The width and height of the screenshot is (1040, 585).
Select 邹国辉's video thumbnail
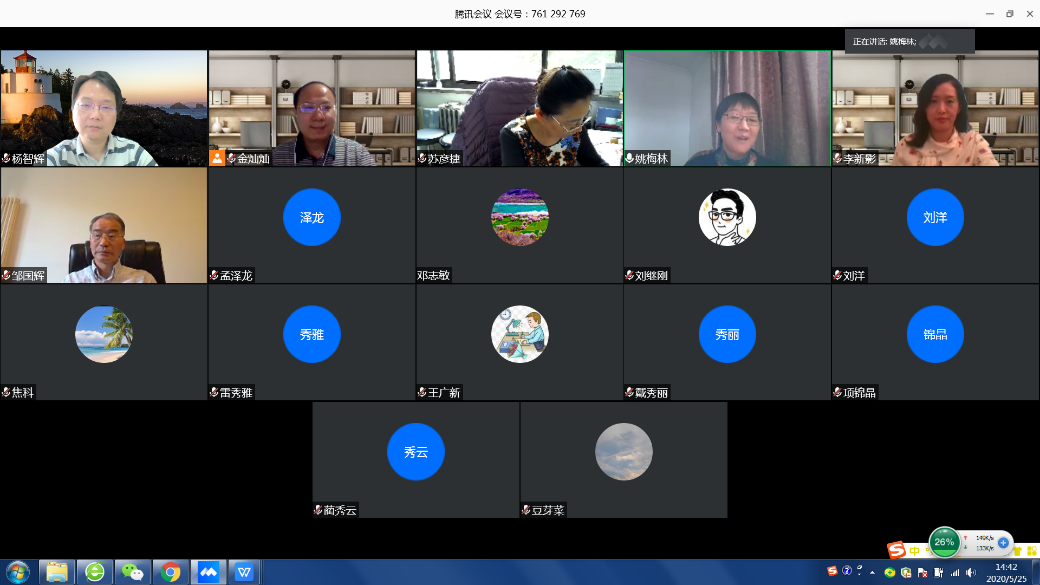point(103,226)
